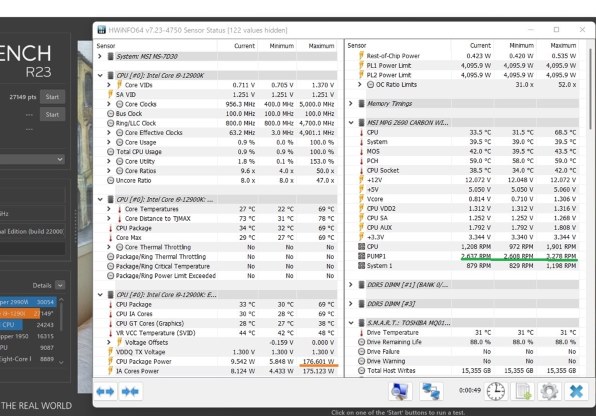Image resolution: width=596 pixels, height=416 pixels.
Task: Click the right pane Maximum column header
Action: pos(563,45)
